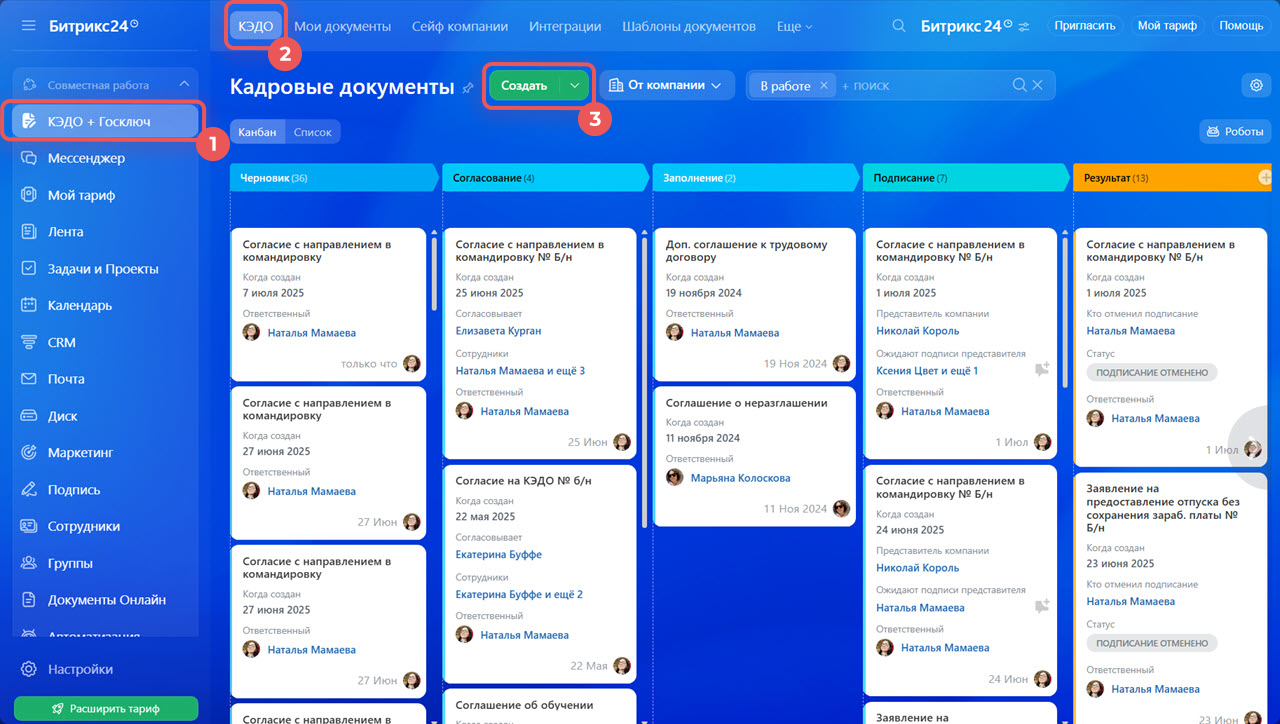Open Маркетинг in the sidebar
This screenshot has width=1280, height=724.
(x=81, y=453)
